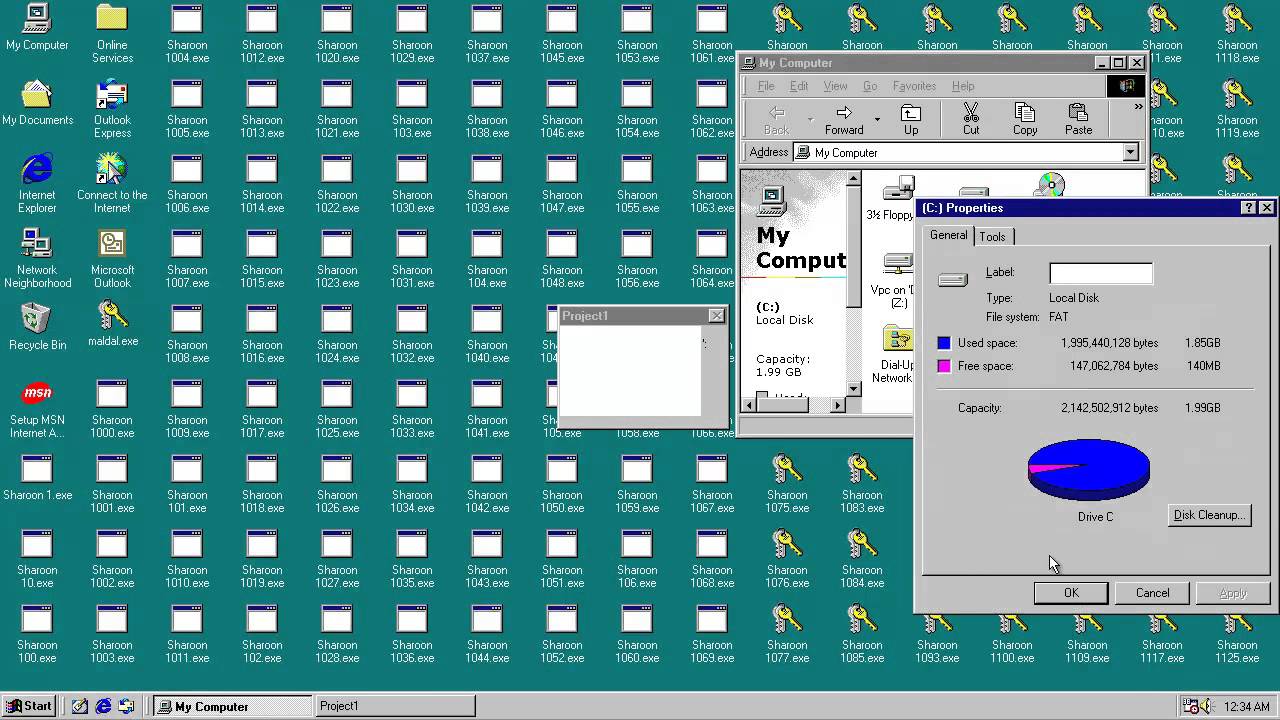
Task: Click the right arrow on the horizontal scrollbar
Action: pos(838,404)
